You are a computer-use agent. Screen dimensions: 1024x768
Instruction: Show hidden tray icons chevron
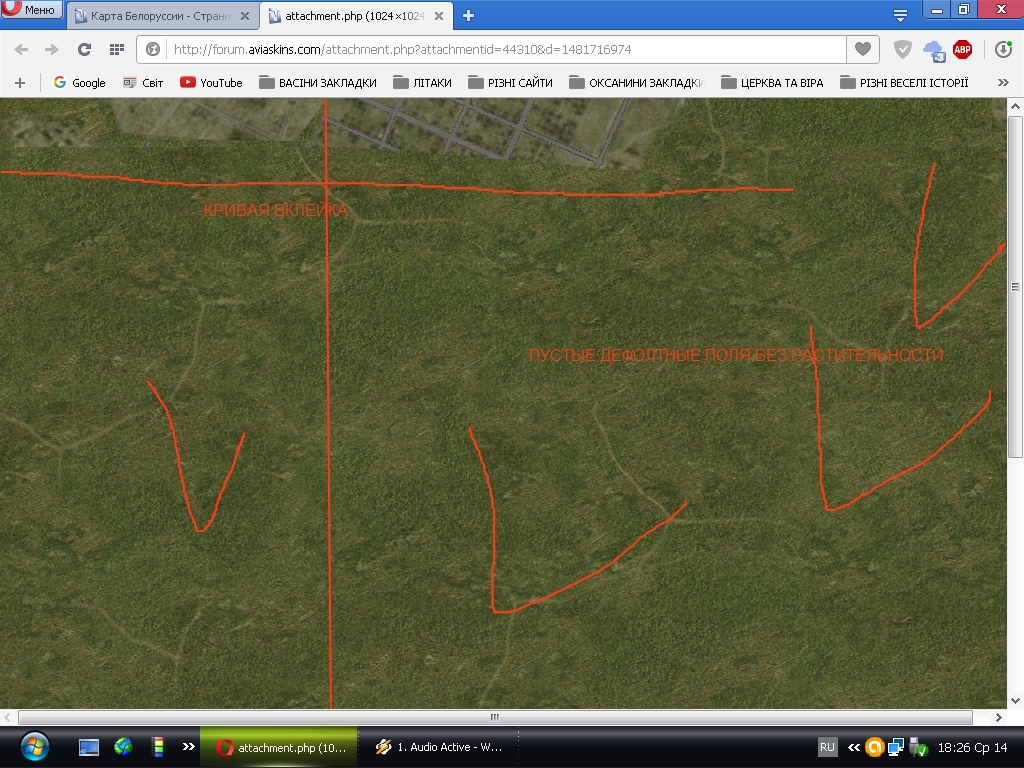pos(854,747)
